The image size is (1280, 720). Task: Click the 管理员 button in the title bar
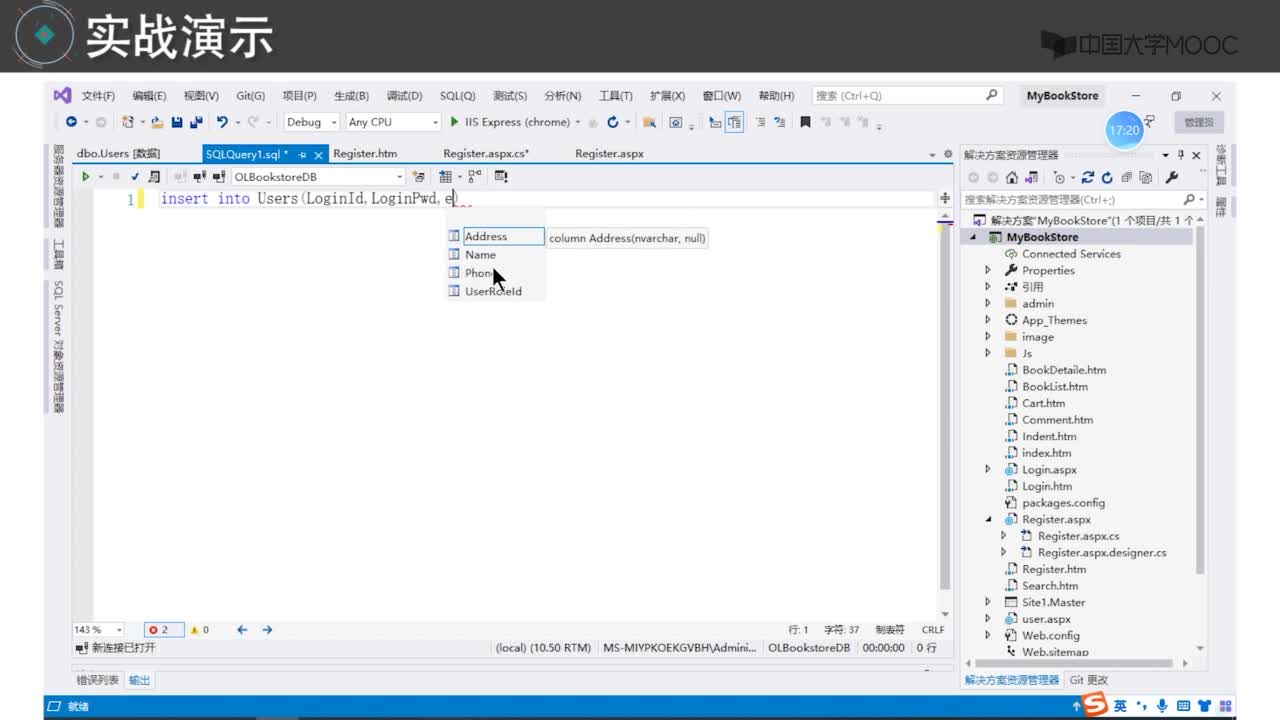tap(1199, 122)
